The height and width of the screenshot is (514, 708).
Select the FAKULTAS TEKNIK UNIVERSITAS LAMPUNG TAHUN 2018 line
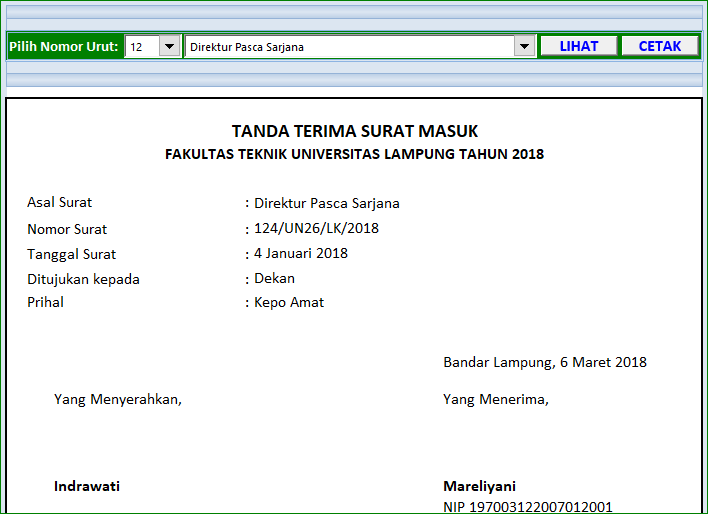click(354, 154)
